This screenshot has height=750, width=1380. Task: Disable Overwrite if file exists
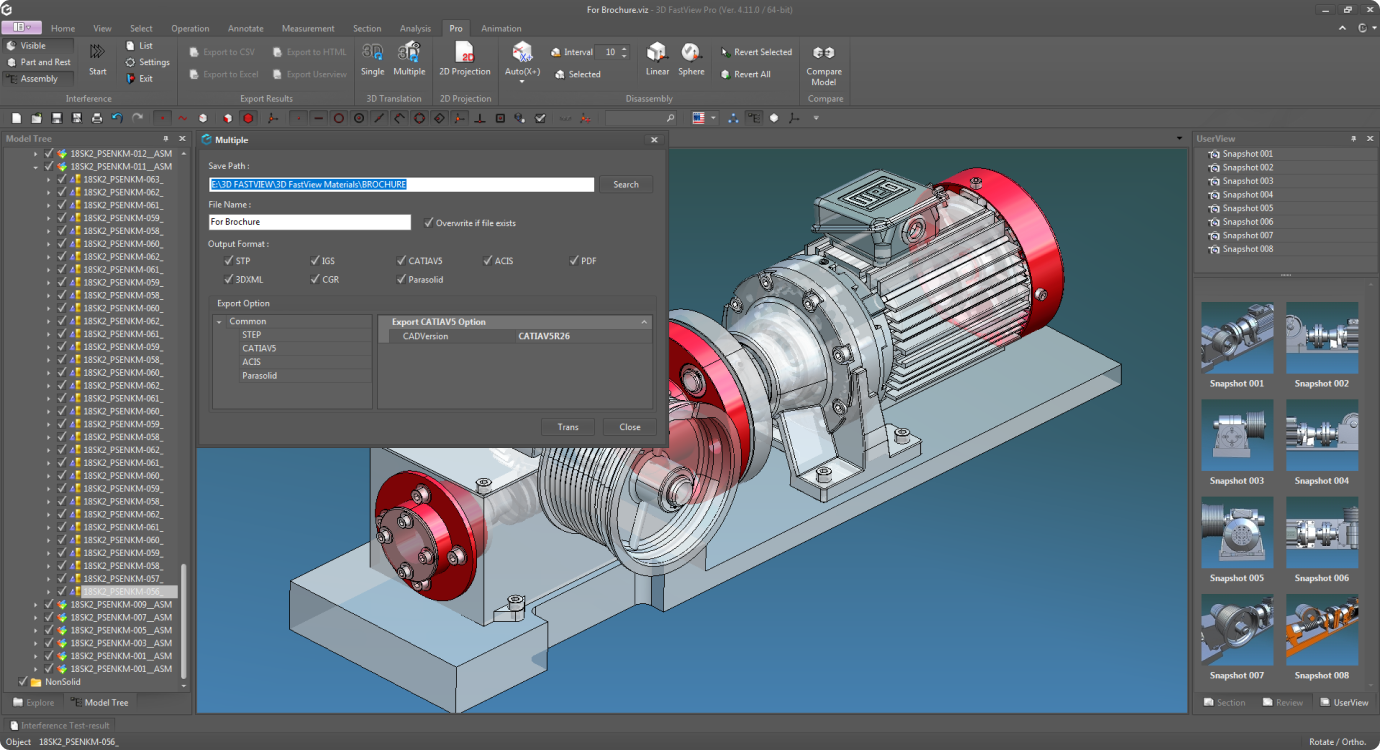tap(429, 223)
